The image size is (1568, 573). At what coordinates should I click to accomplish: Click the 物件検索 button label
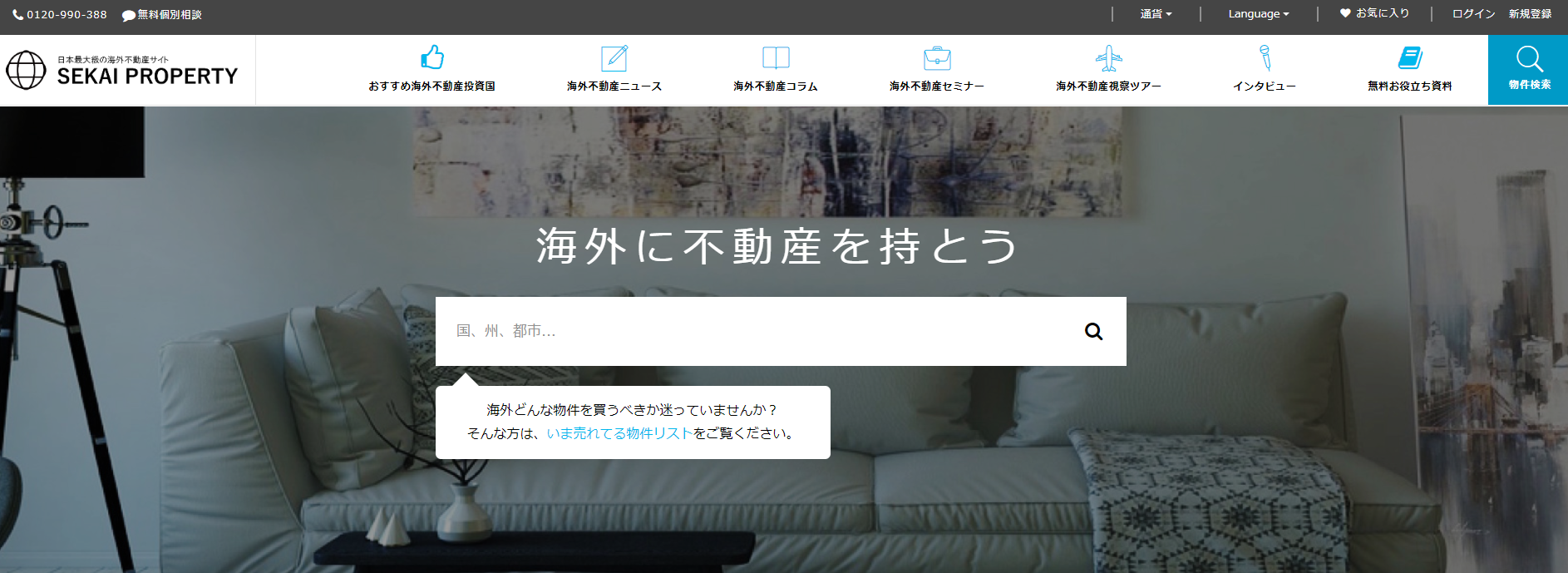[x=1530, y=85]
